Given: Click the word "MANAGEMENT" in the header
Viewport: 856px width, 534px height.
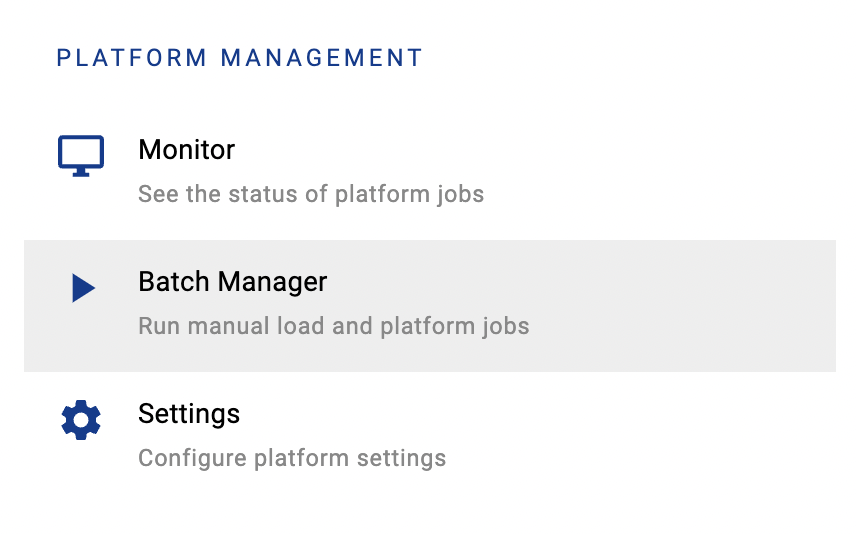Looking at the screenshot, I should 322,58.
